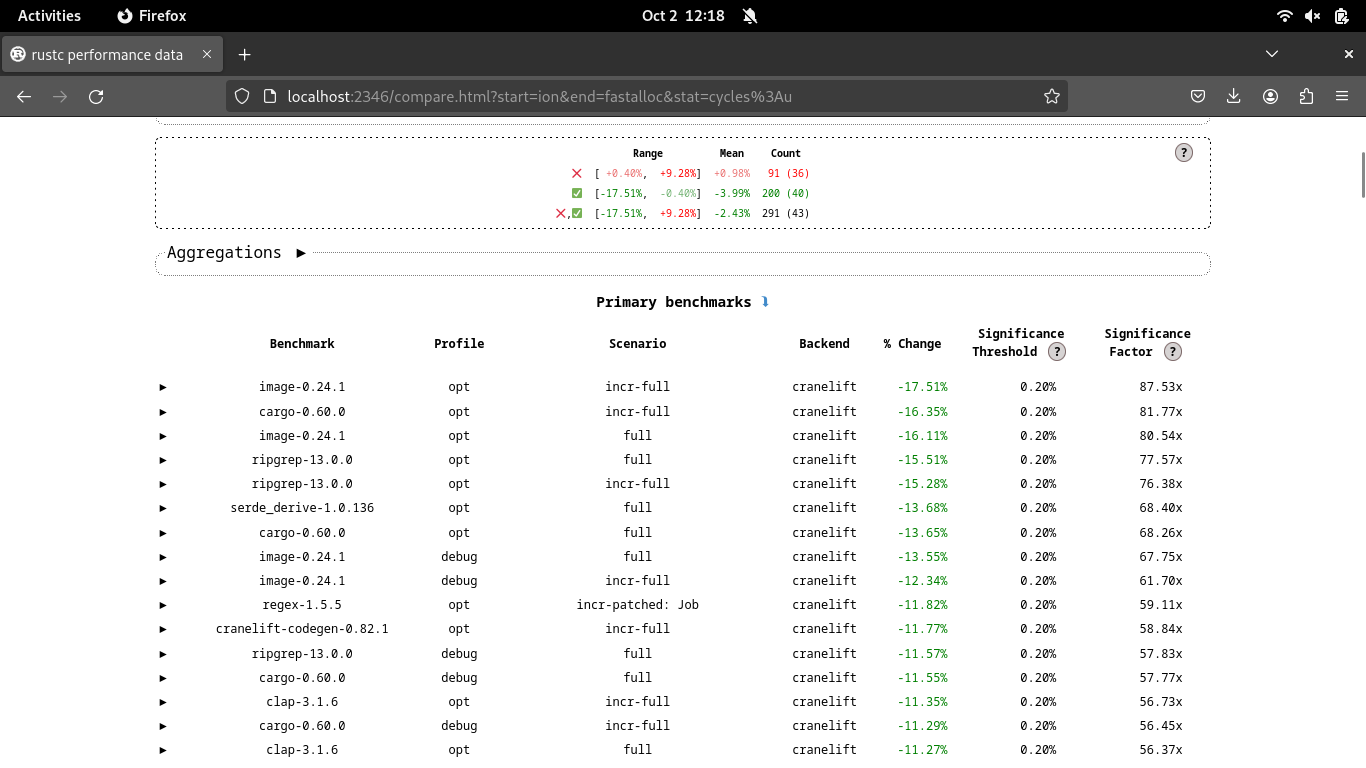Click the -17.51% change value in the table
Image resolution: width=1366 pixels, height=768 pixels.
[922, 387]
